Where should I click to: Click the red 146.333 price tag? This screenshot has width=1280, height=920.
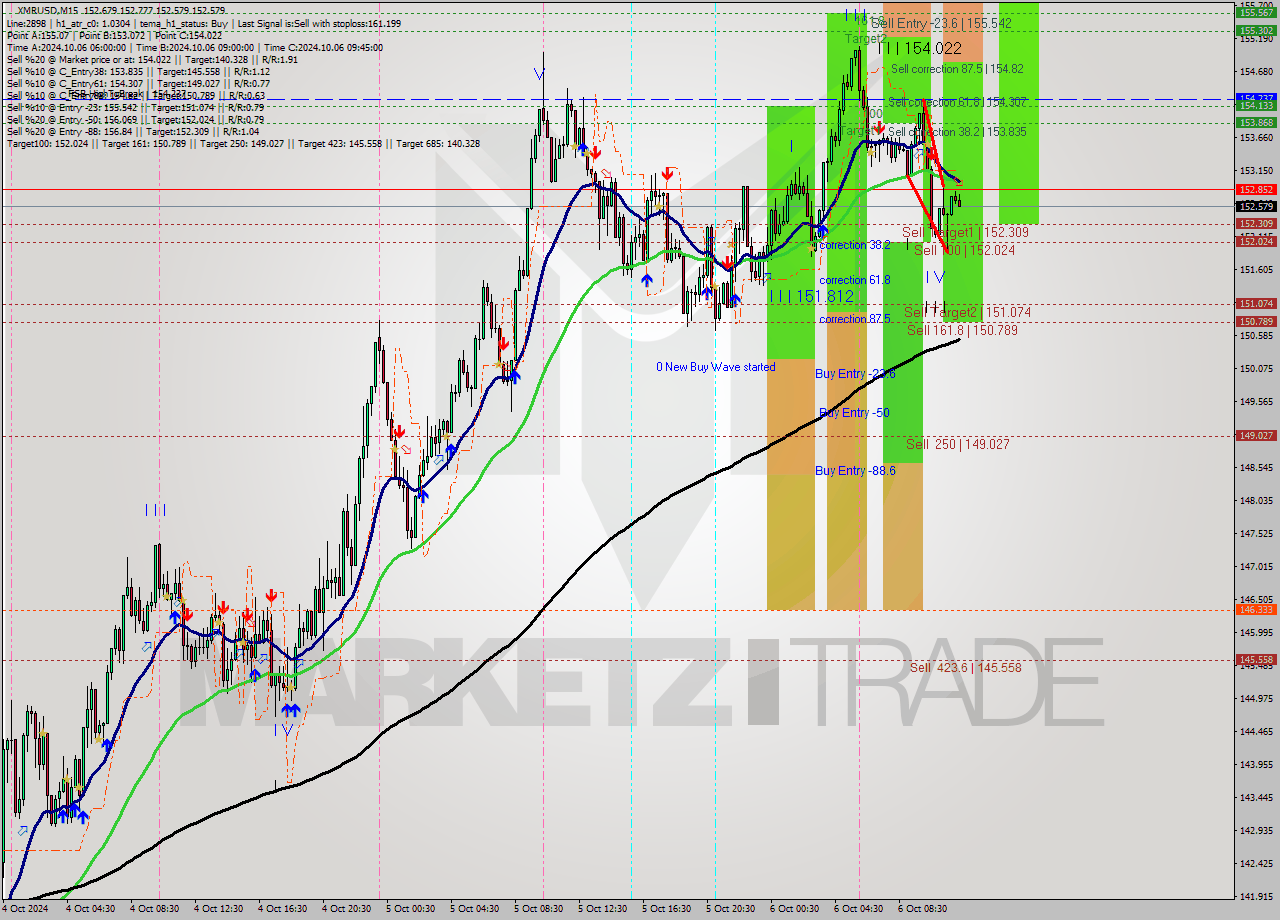pos(1257,609)
